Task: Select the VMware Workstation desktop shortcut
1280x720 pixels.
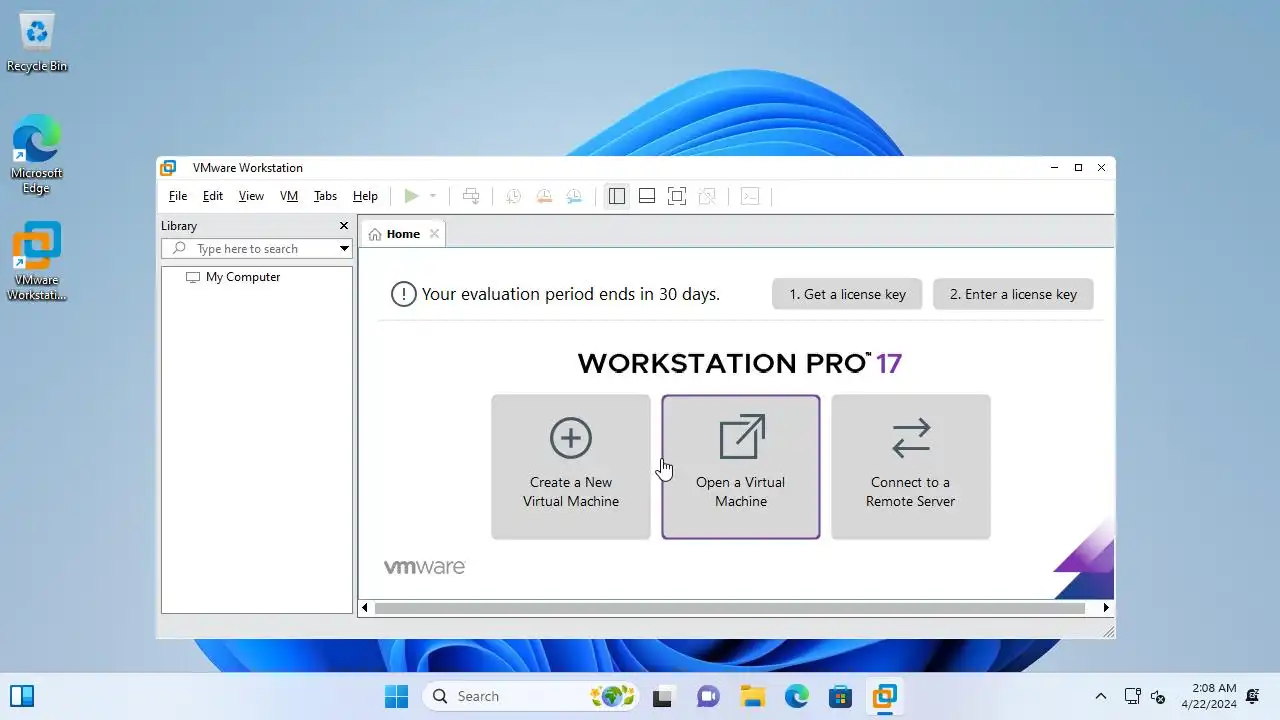Action: [37, 261]
